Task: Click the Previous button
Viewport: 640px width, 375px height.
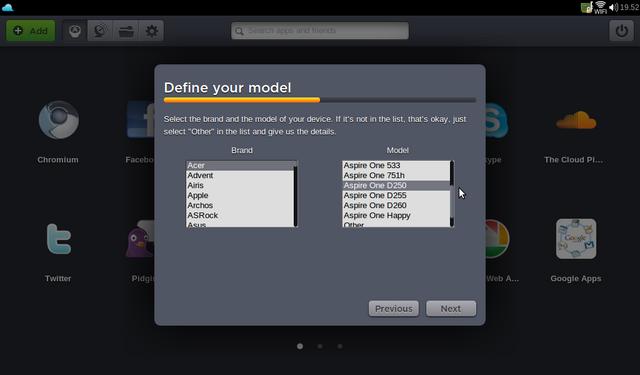Action: 393,308
